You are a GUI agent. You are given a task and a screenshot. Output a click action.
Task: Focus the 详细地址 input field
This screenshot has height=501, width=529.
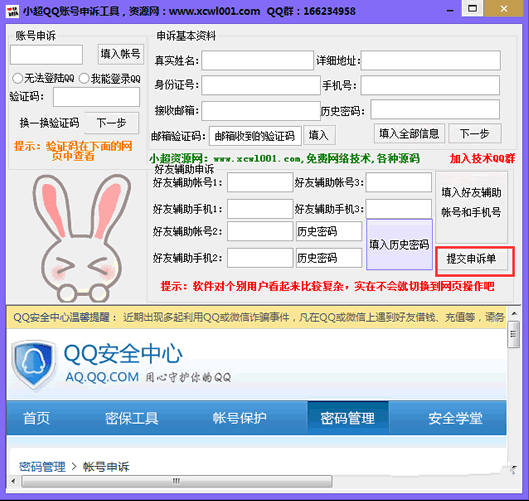click(430, 60)
